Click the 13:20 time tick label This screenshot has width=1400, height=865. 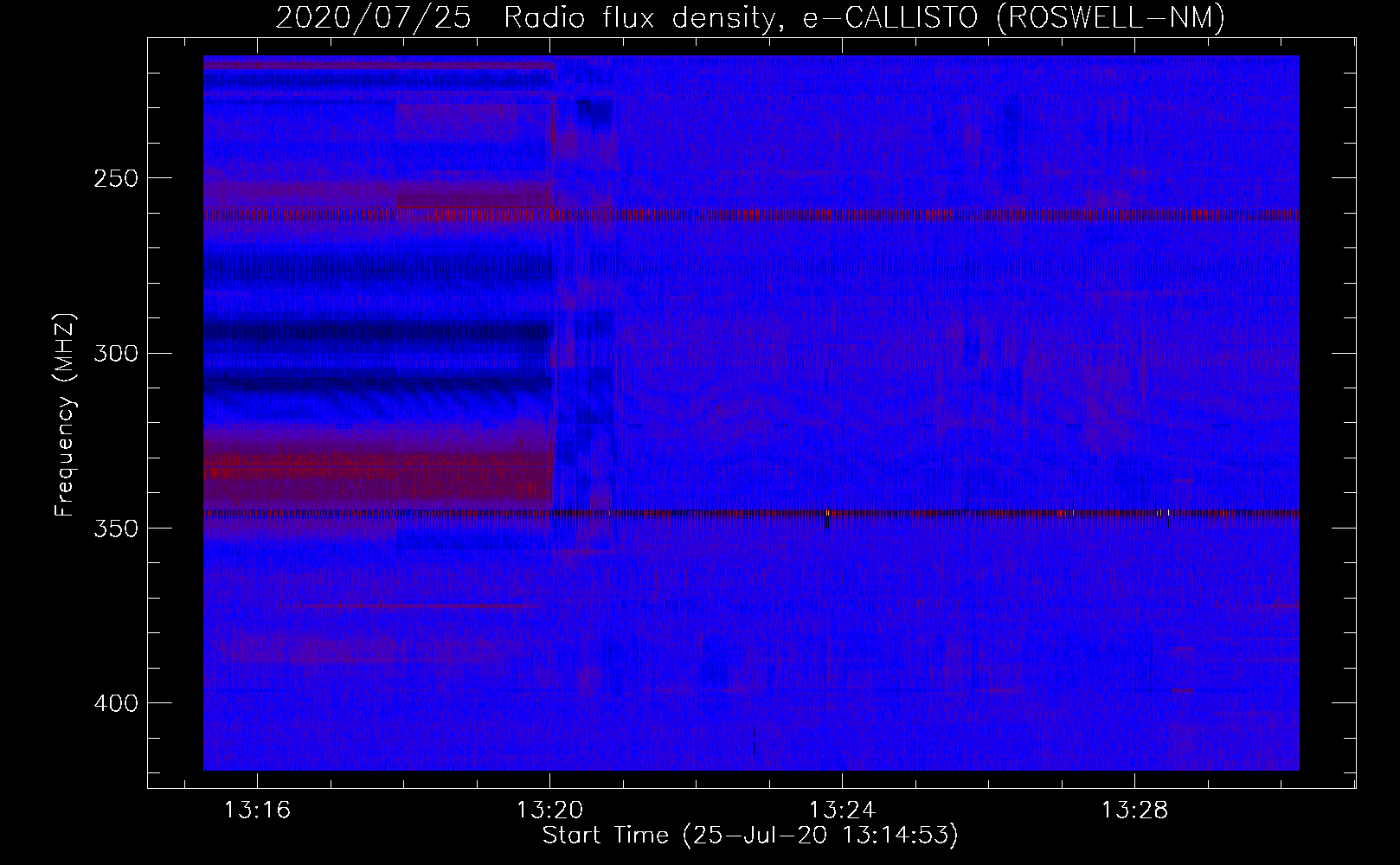pyautogui.click(x=549, y=811)
